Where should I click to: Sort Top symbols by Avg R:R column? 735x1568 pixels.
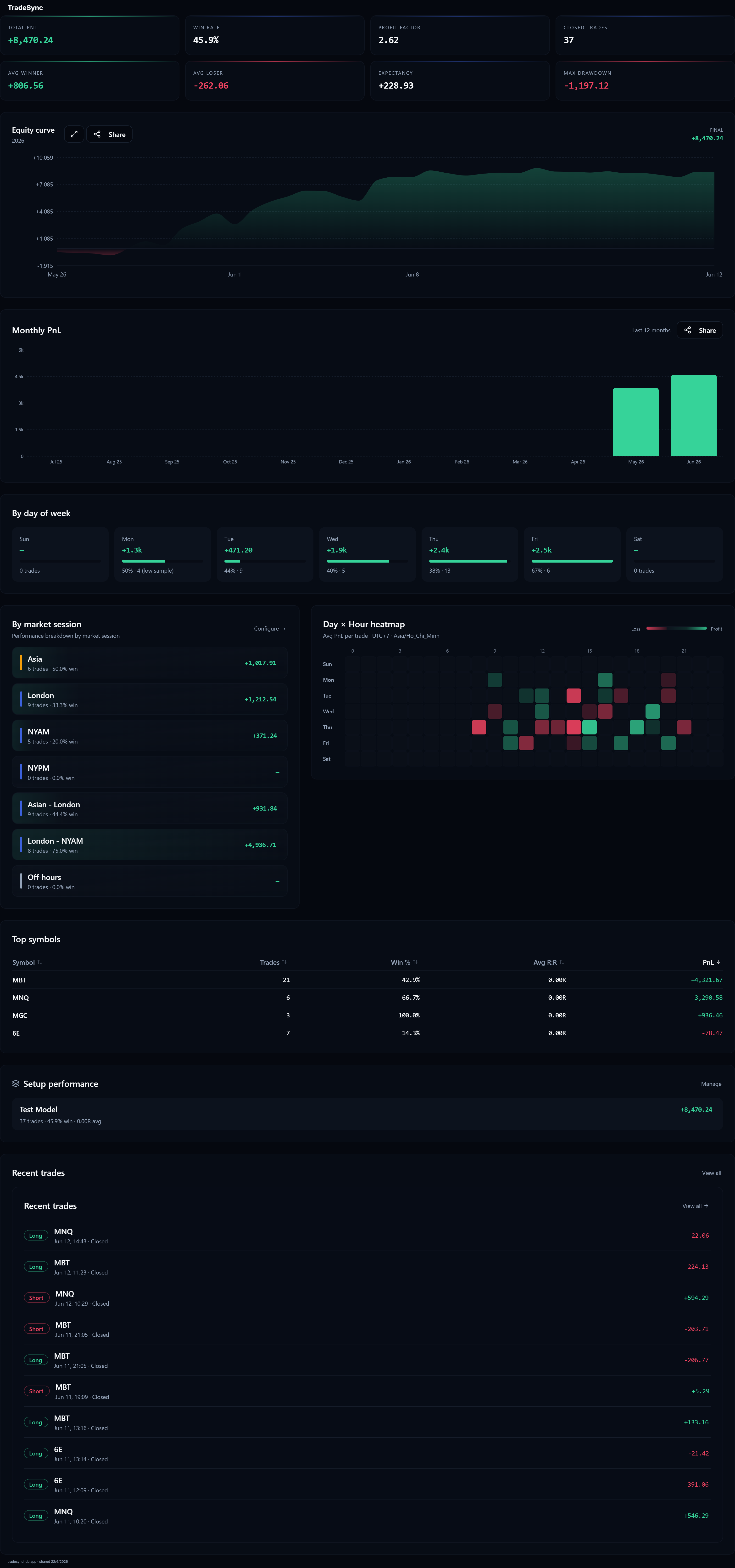[549, 962]
